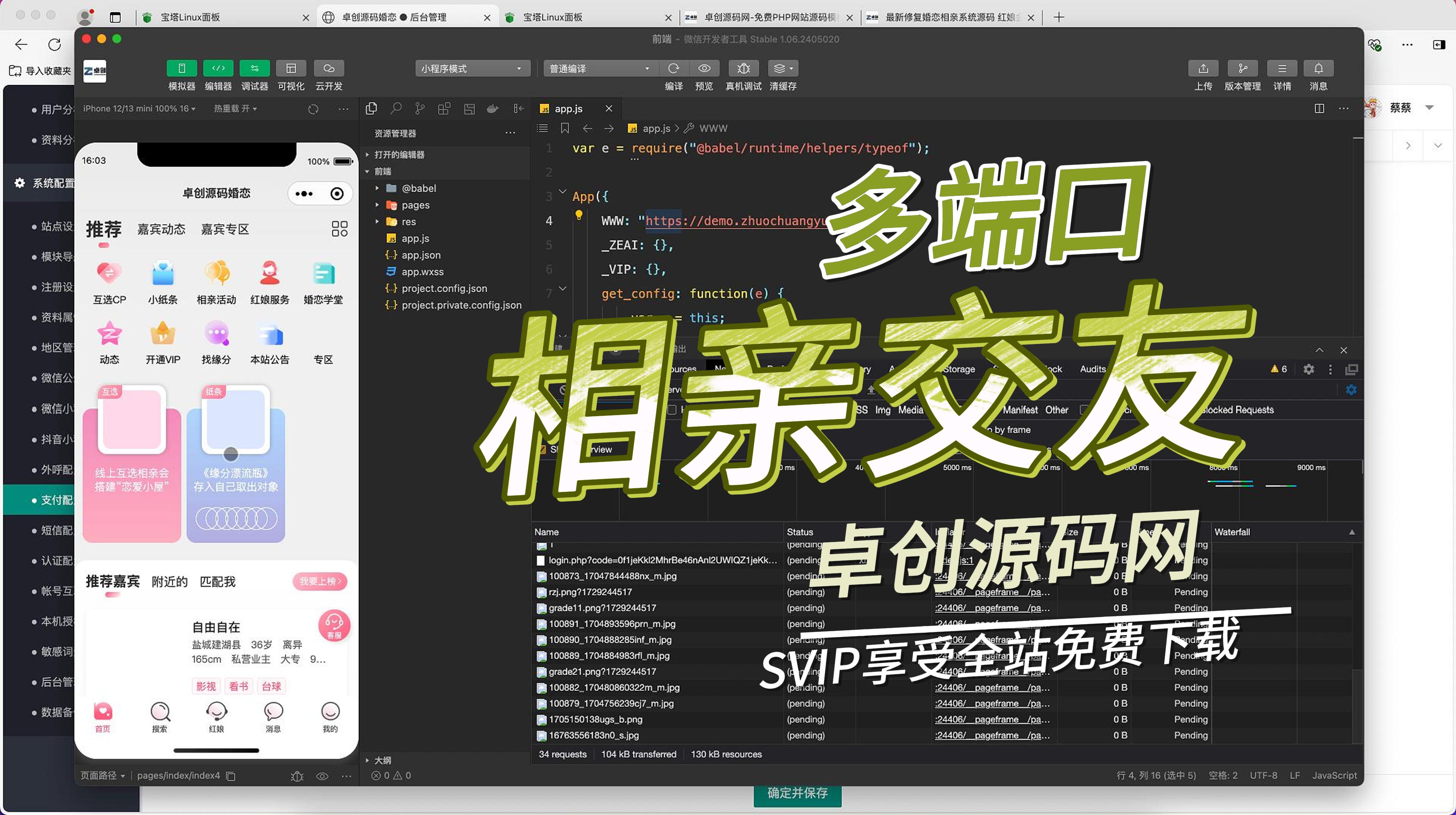Open app.json in the file tree
This screenshot has width=1456, height=815.
(x=420, y=255)
